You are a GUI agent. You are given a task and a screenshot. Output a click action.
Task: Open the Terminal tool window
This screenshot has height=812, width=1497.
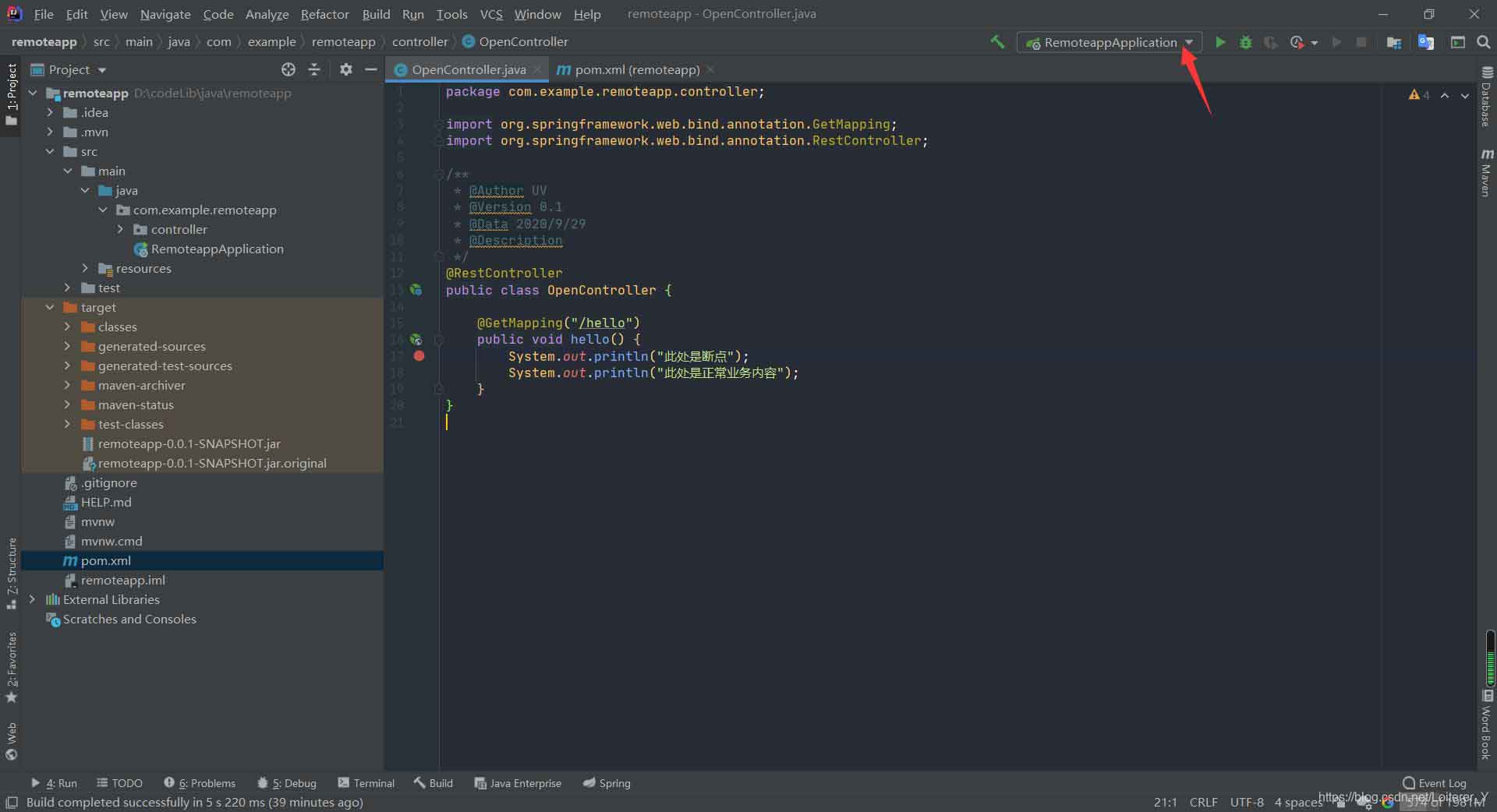[x=366, y=783]
